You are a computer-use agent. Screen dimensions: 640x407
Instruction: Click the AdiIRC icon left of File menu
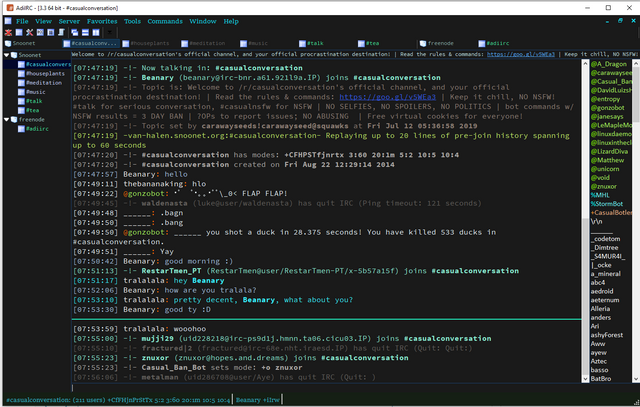[x=8, y=21]
